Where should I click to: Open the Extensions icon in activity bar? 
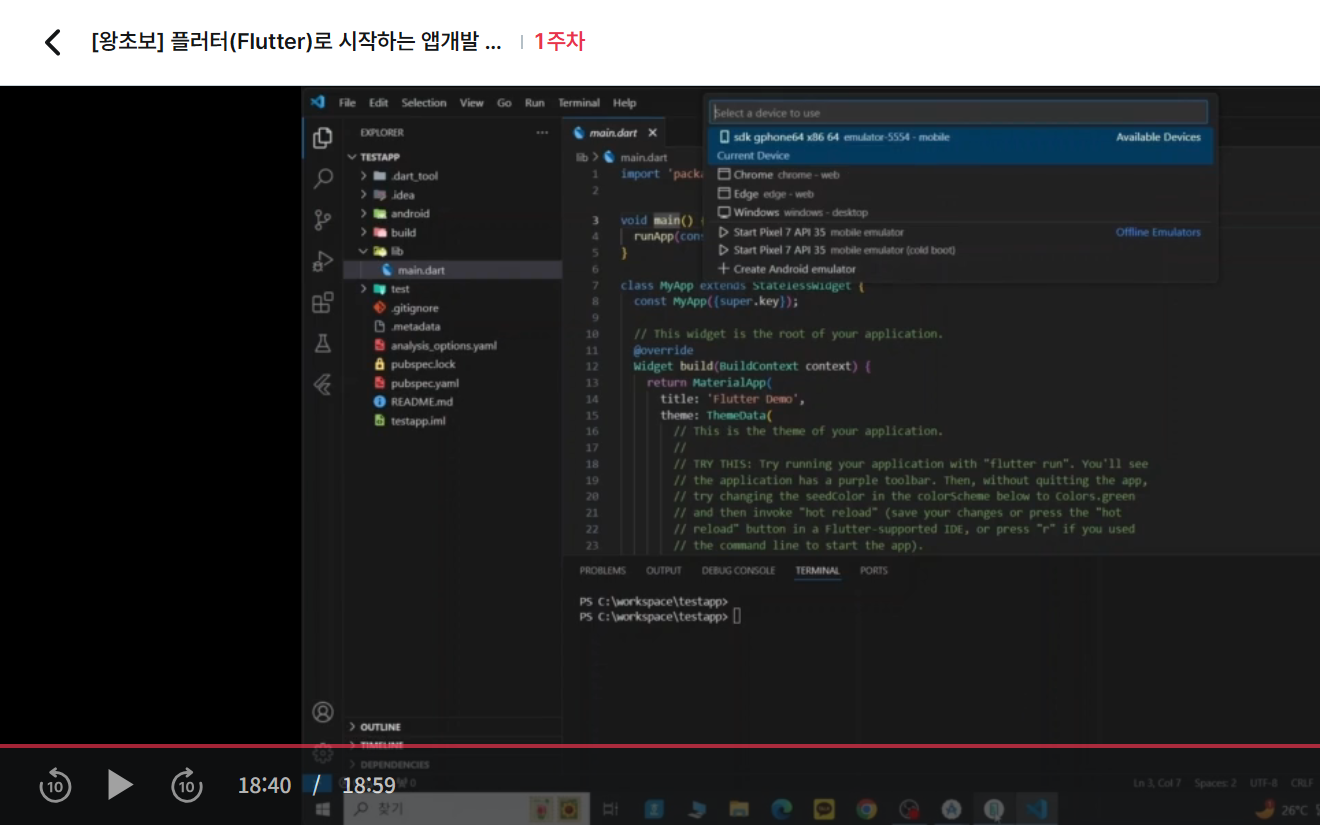322,302
